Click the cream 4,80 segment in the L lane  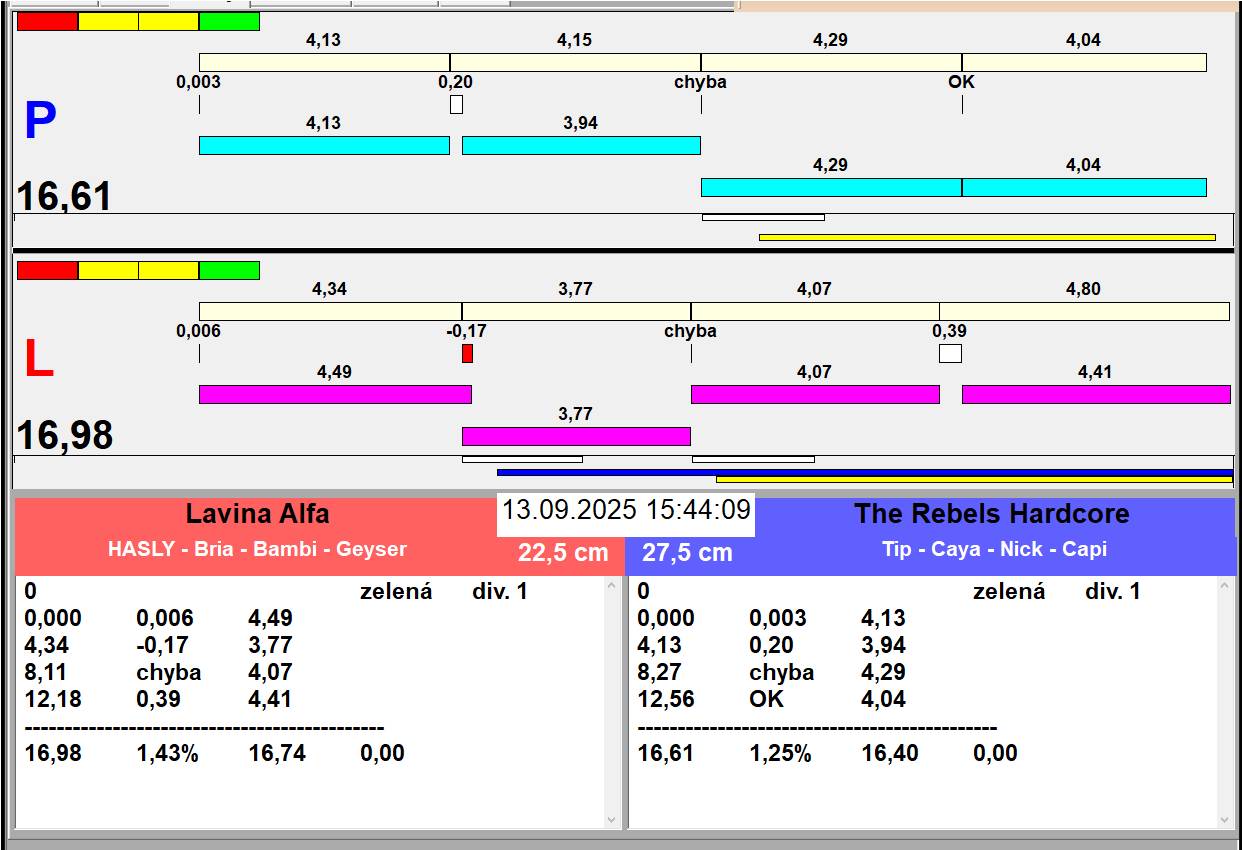pyautogui.click(x=1084, y=311)
